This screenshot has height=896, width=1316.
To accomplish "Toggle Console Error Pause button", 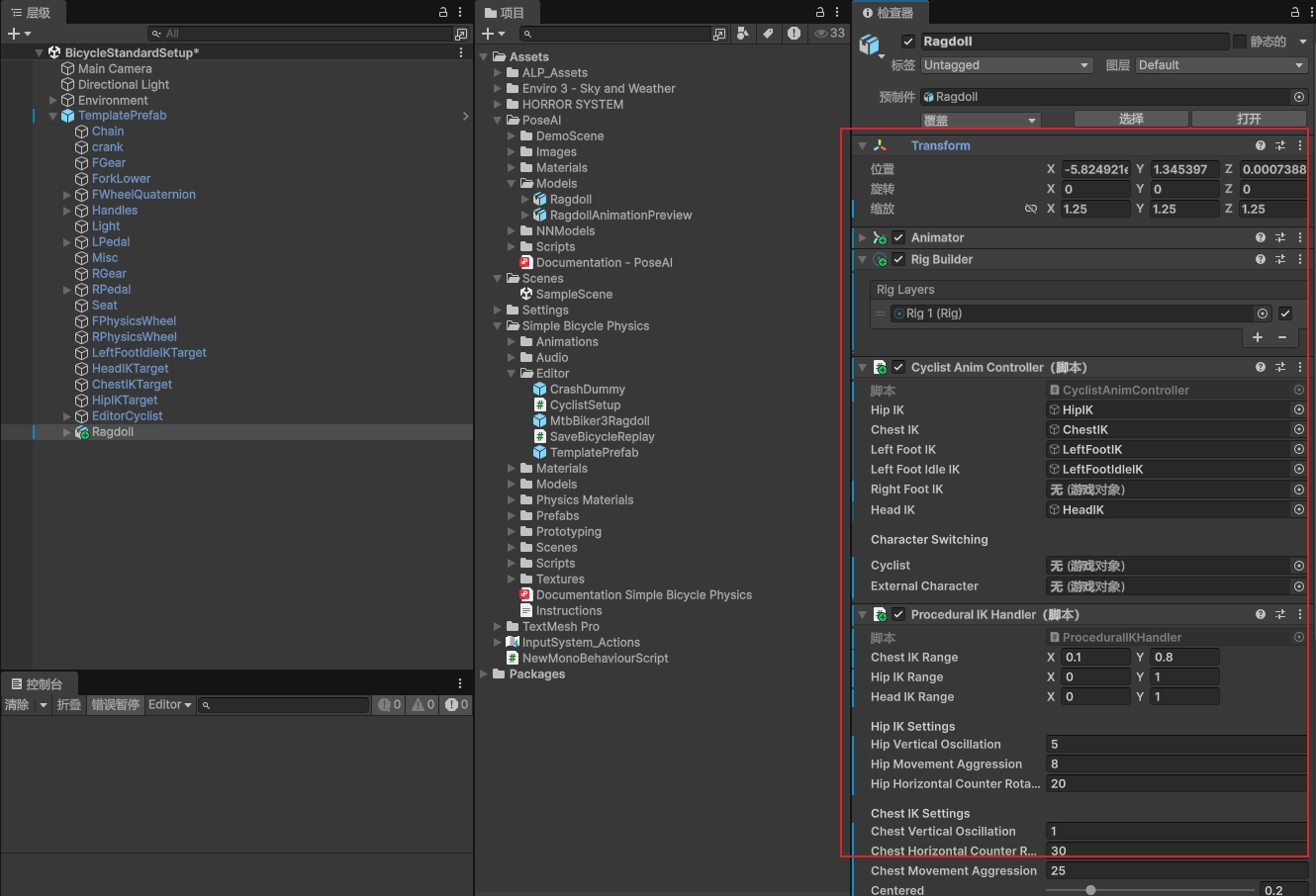I will pos(116,705).
